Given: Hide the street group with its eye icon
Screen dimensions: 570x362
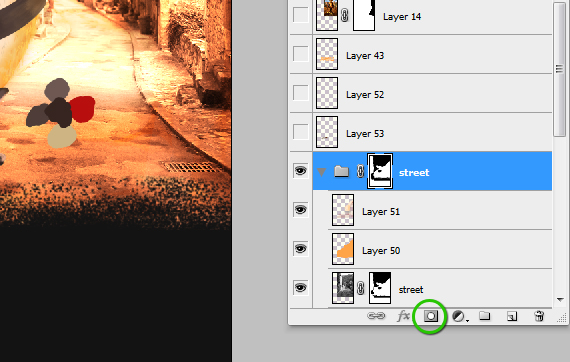Looking at the screenshot, I should tap(301, 170).
